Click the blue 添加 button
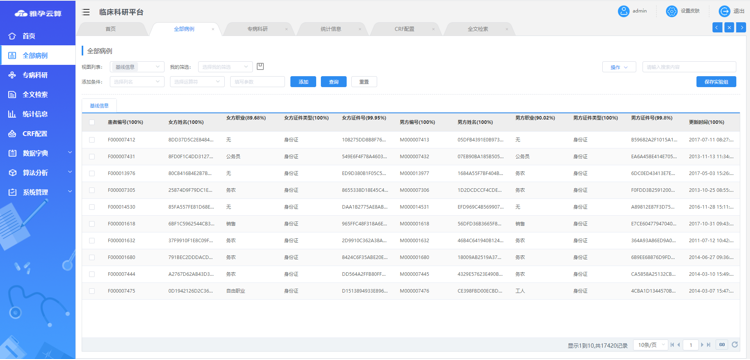This screenshot has width=750, height=360. tap(303, 82)
